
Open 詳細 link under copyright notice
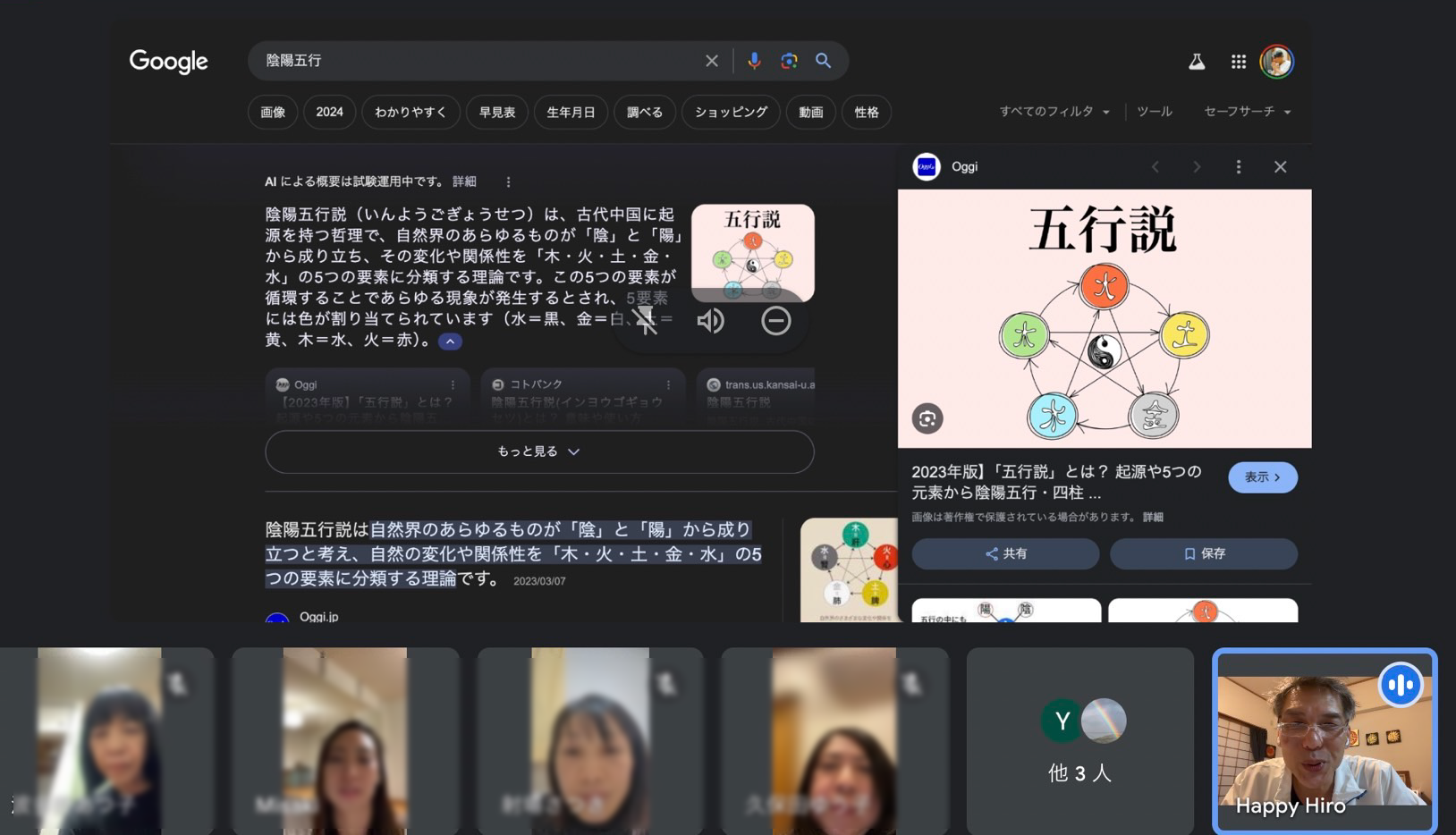pos(1153,517)
